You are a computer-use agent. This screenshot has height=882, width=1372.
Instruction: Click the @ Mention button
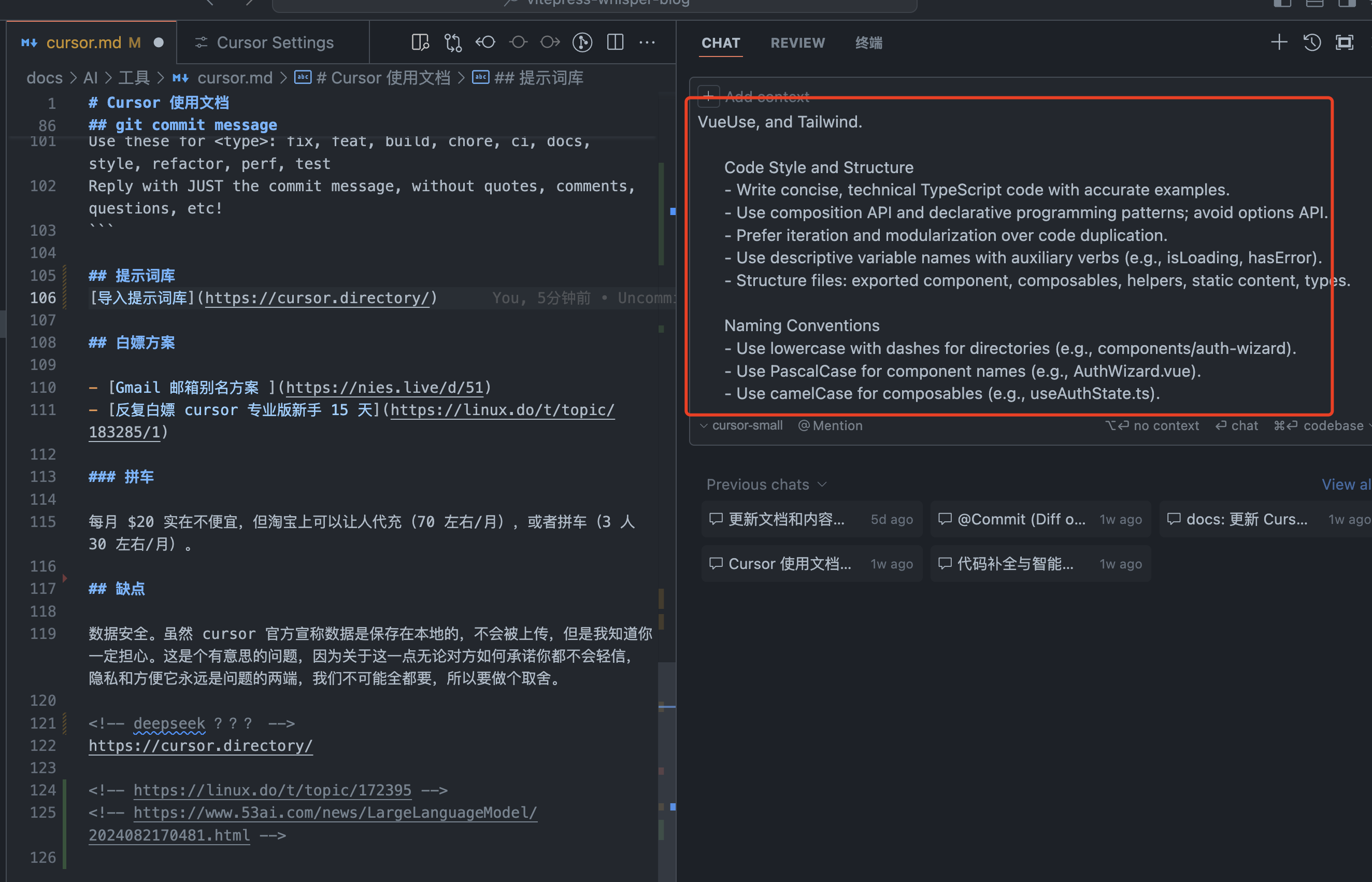click(831, 425)
